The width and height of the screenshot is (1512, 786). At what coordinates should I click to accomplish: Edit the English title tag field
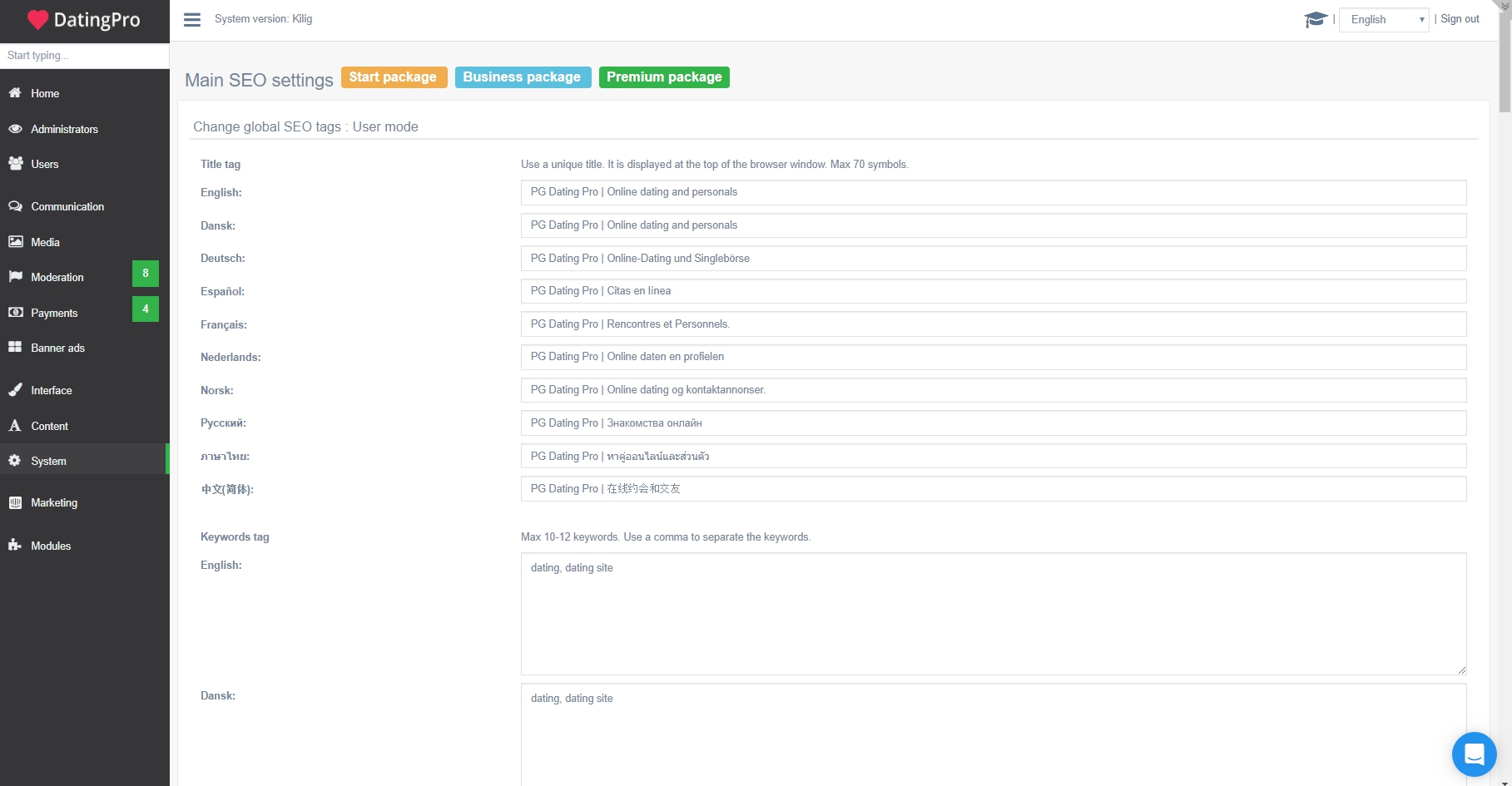click(x=994, y=192)
